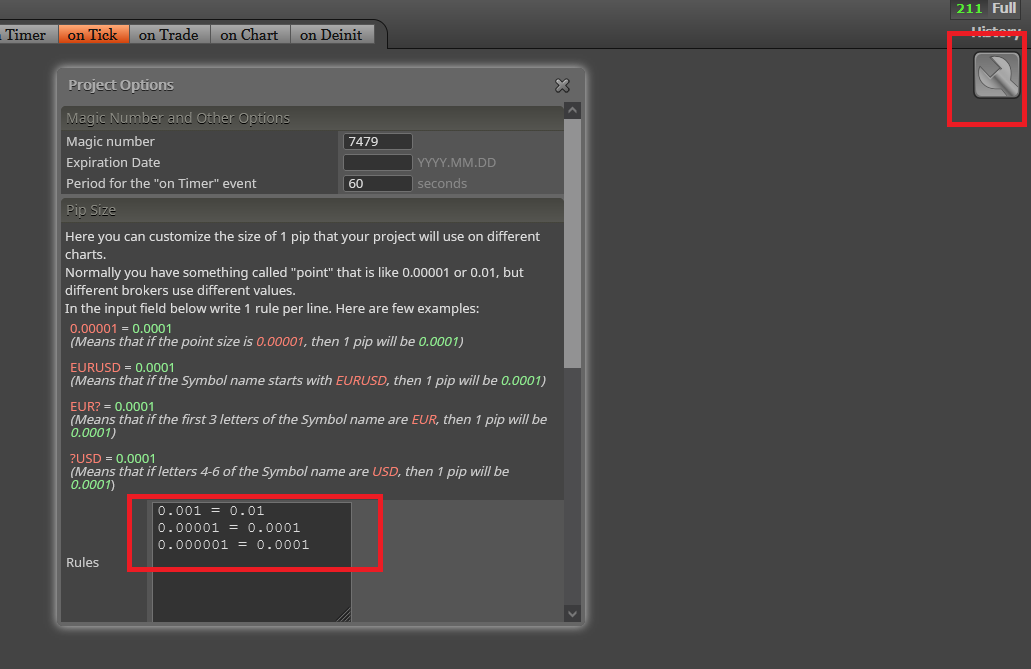The image size is (1031, 669).
Task: Click the green 211 counter
Action: [969, 8]
